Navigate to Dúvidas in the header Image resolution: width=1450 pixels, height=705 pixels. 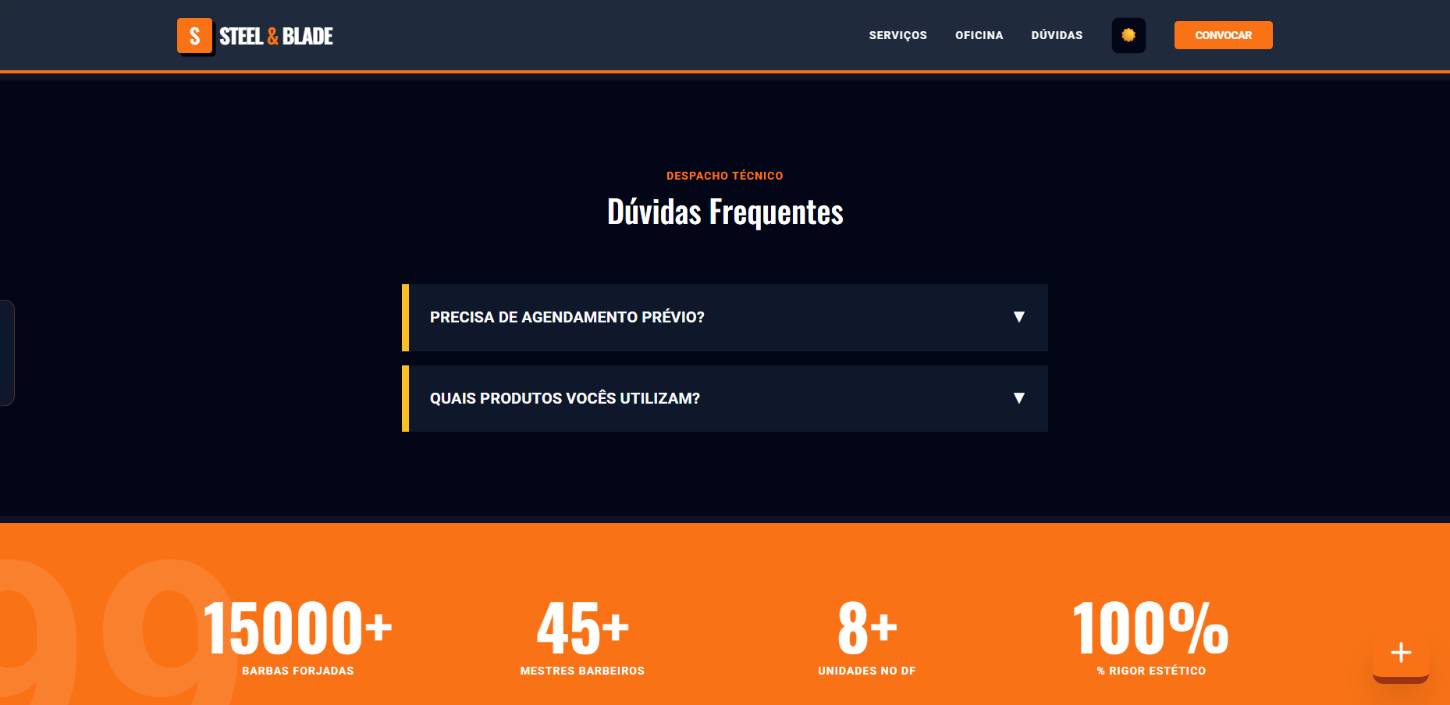(x=1056, y=35)
